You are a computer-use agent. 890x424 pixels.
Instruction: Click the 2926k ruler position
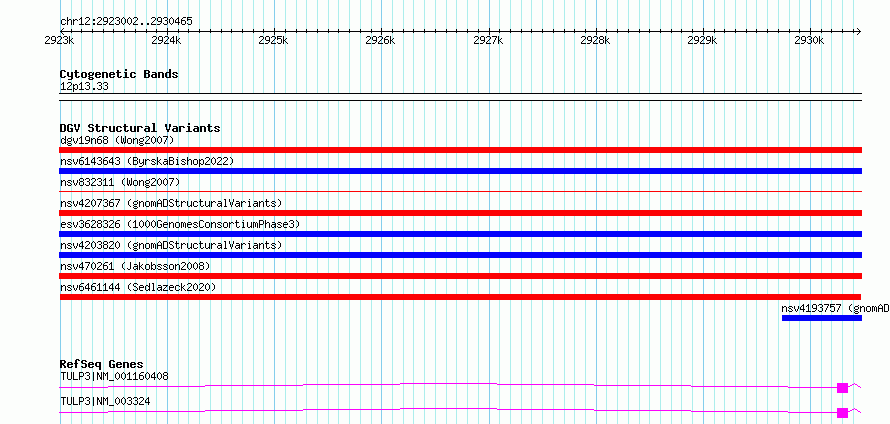click(x=380, y=41)
